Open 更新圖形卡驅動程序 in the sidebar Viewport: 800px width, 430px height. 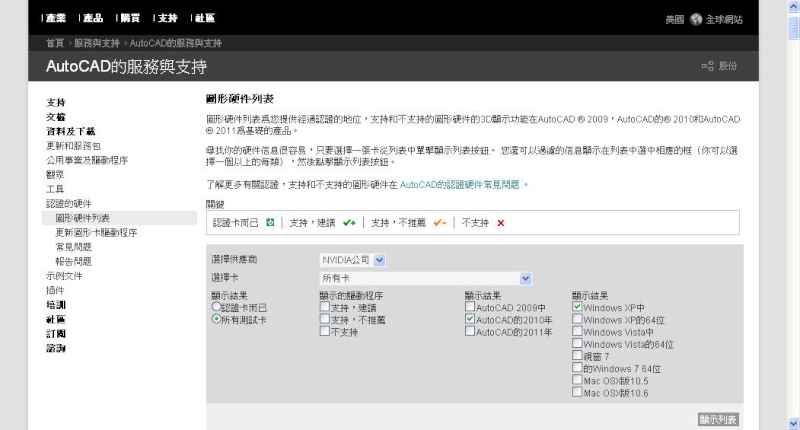click(x=96, y=233)
